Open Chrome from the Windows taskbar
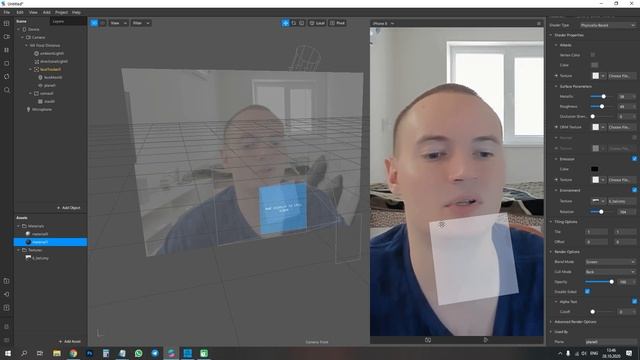This screenshot has width=640, height=360. (x=73, y=353)
